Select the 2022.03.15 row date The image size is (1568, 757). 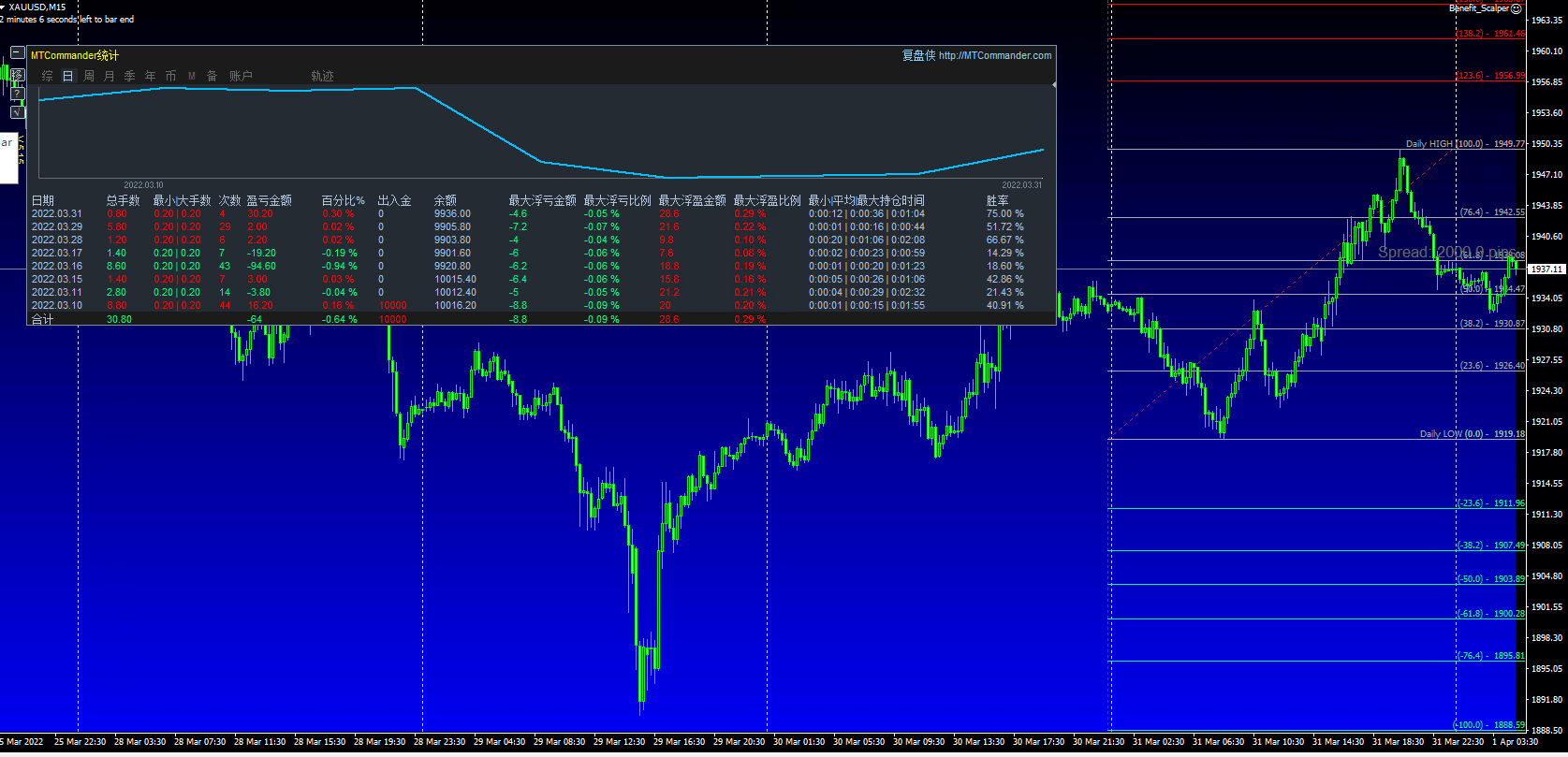pyautogui.click(x=57, y=279)
